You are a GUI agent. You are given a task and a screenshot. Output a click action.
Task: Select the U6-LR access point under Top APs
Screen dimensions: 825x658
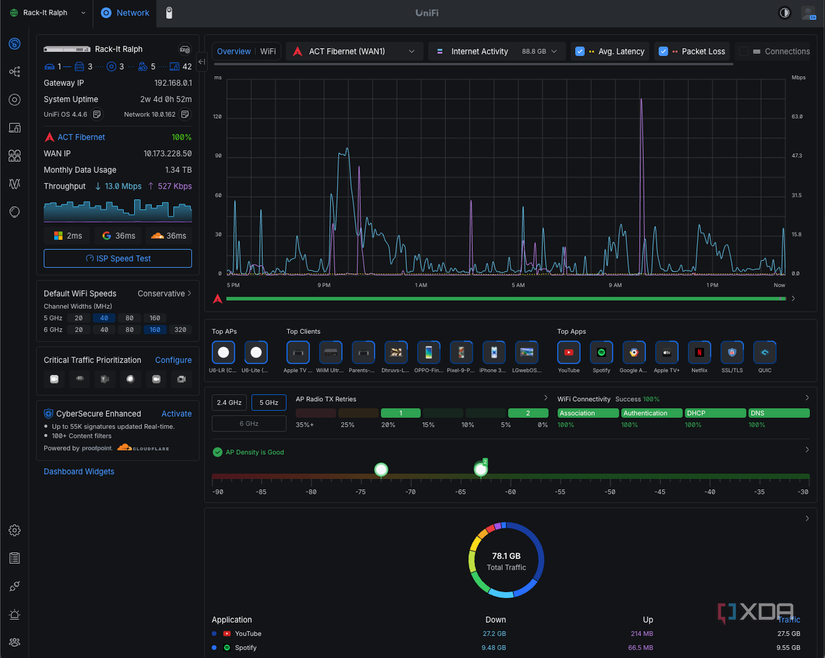(x=222, y=353)
